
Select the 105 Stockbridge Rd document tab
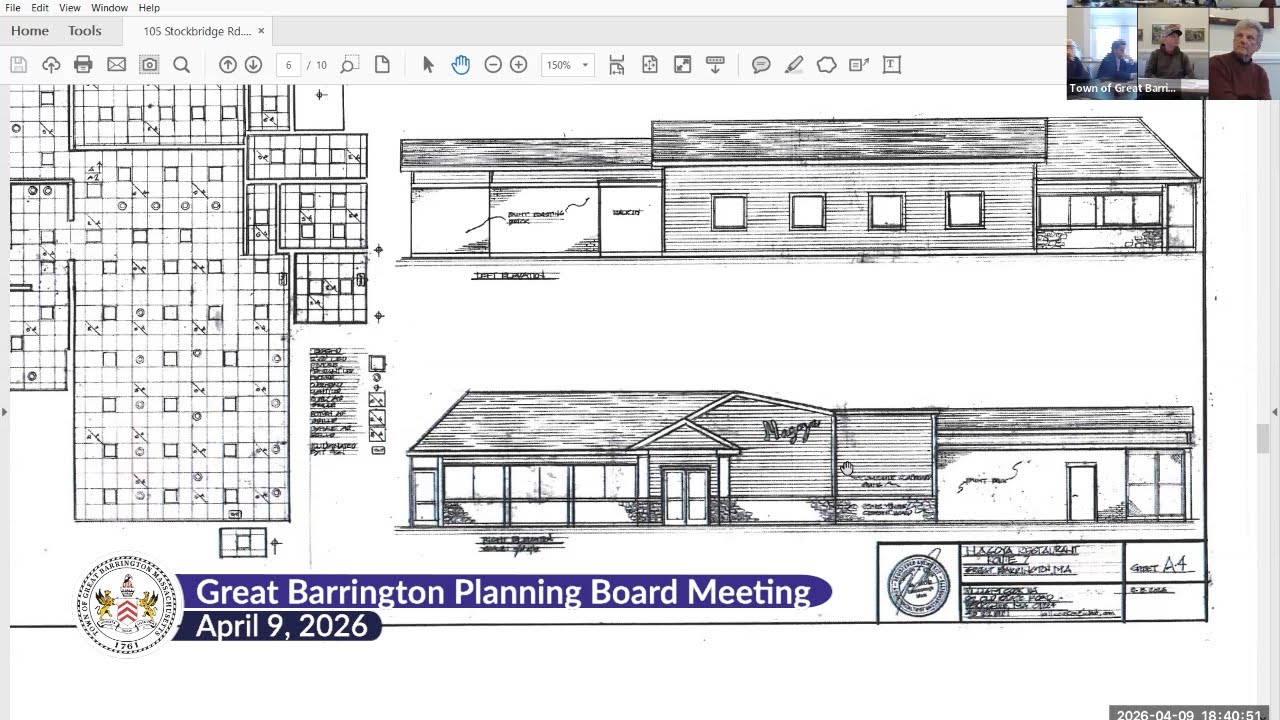197,31
